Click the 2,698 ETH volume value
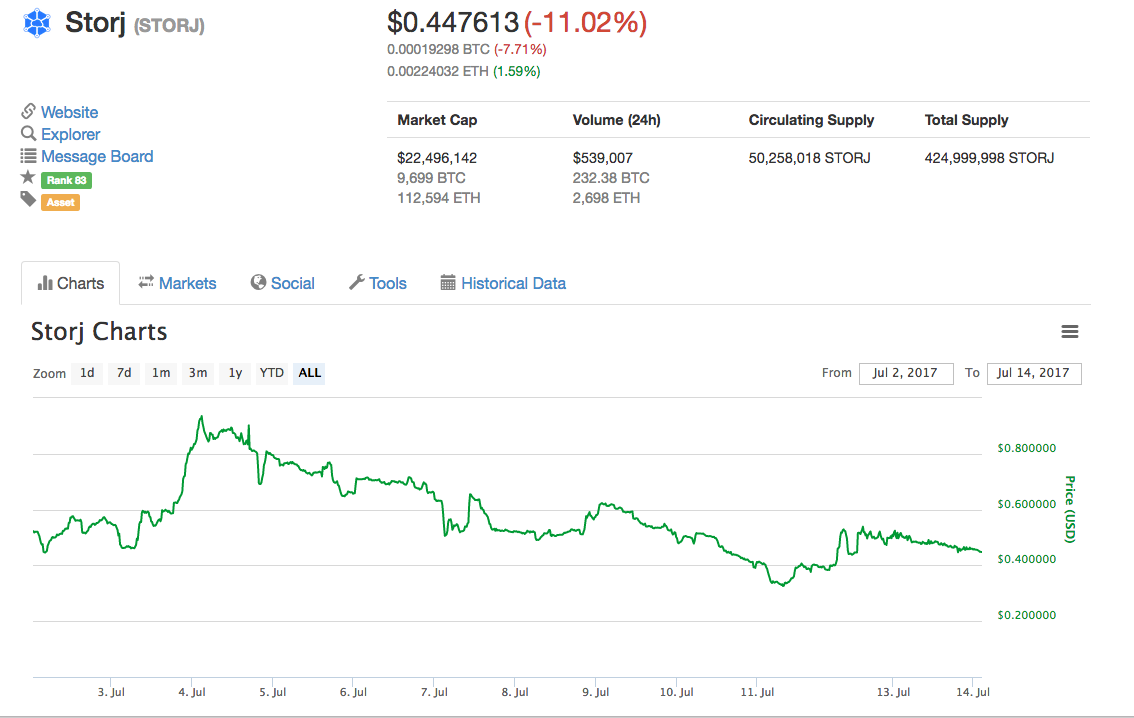Viewport: 1134px width, 718px height. tap(606, 198)
